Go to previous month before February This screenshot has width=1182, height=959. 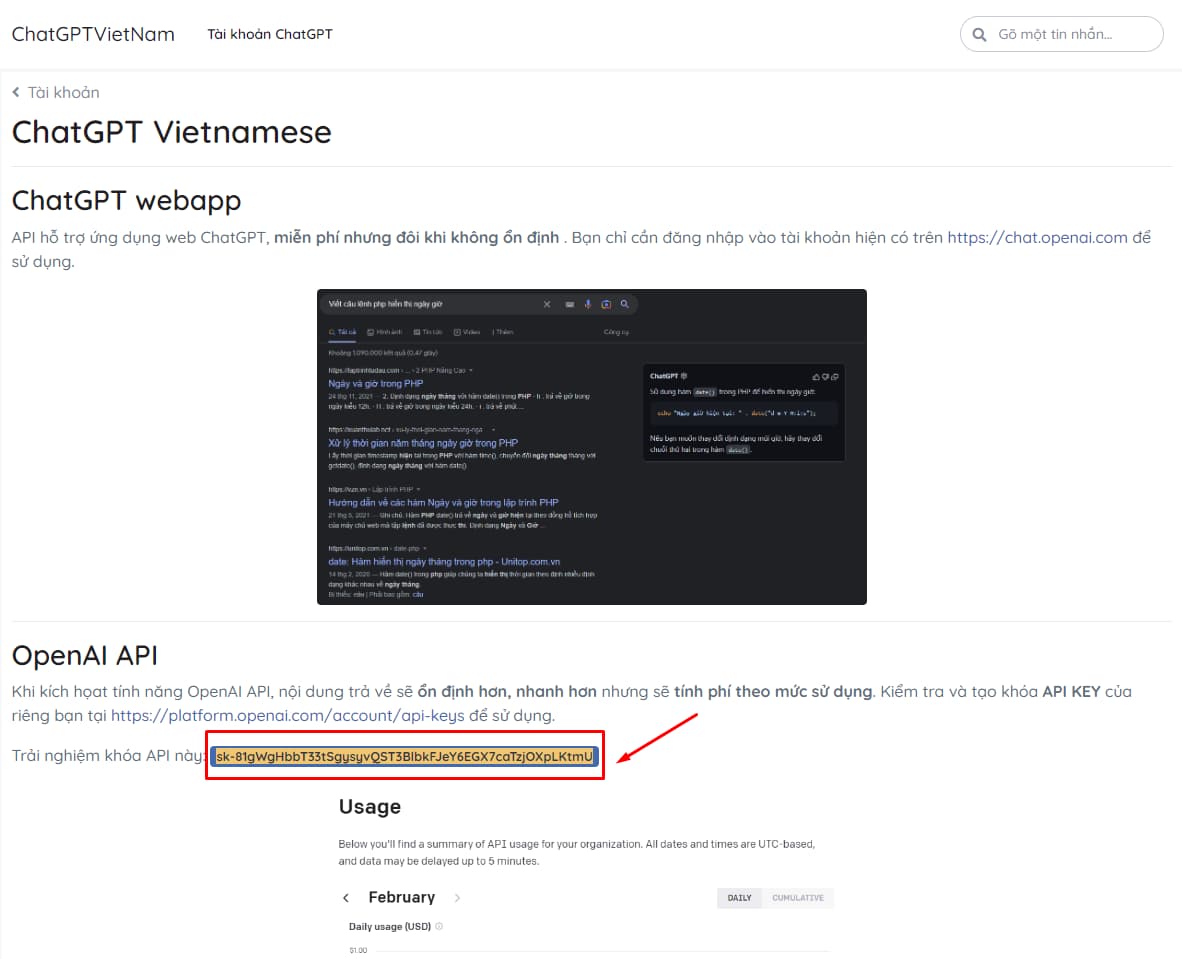[346, 897]
